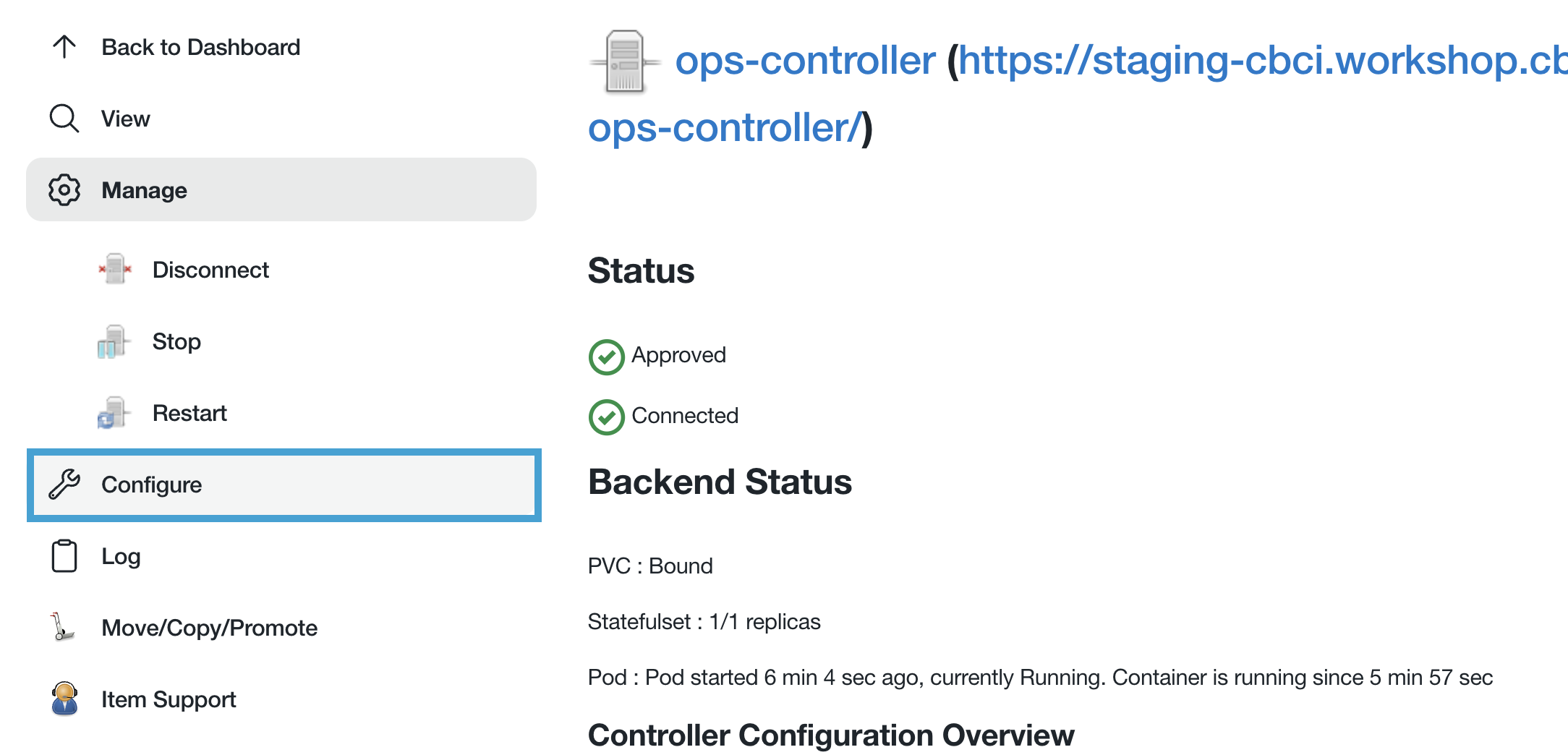Viewport: 1568px width, 755px height.
Task: Click the green Approved status checkmark
Action: pyautogui.click(x=607, y=356)
